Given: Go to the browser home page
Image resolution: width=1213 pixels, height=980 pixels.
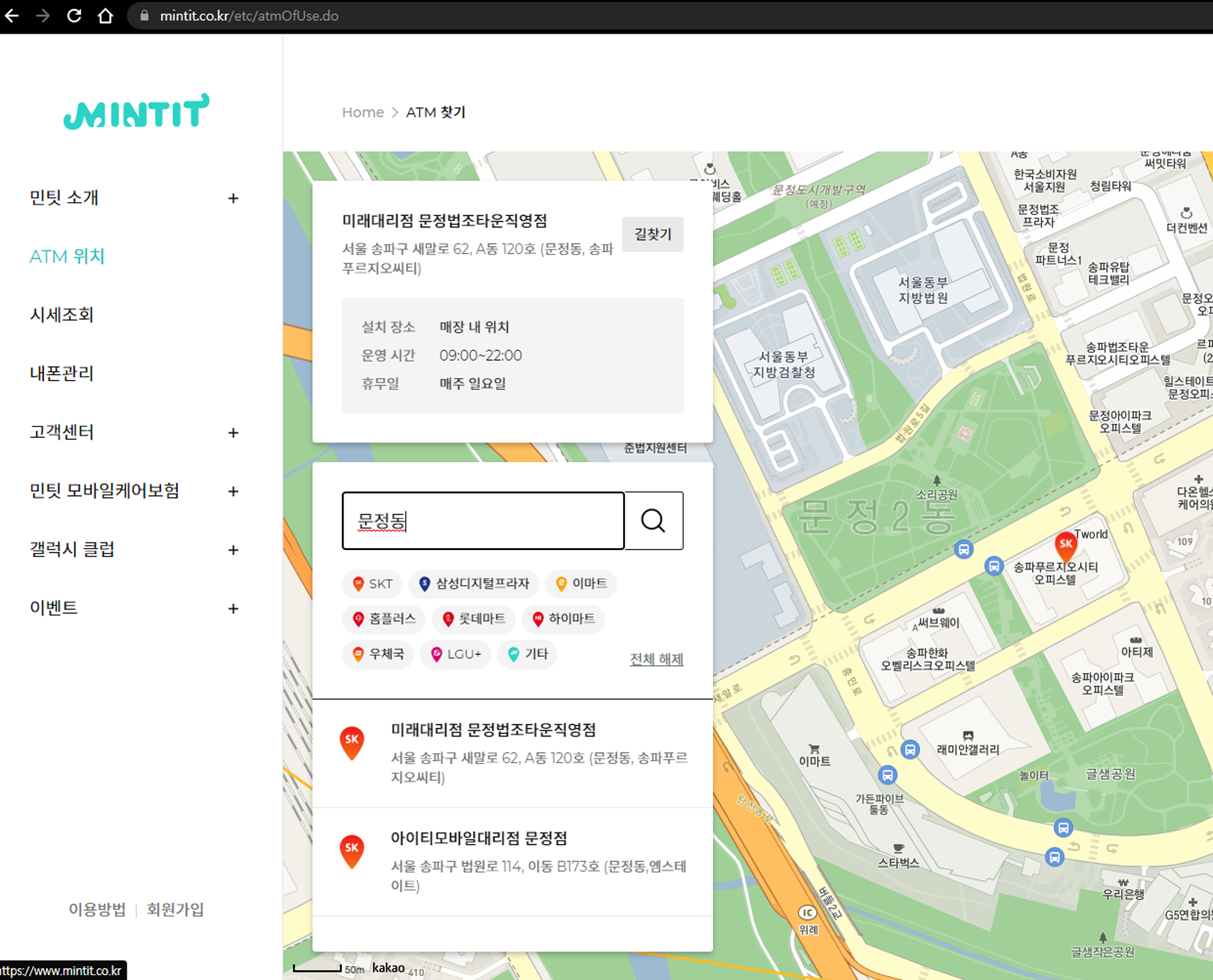Looking at the screenshot, I should 106,16.
